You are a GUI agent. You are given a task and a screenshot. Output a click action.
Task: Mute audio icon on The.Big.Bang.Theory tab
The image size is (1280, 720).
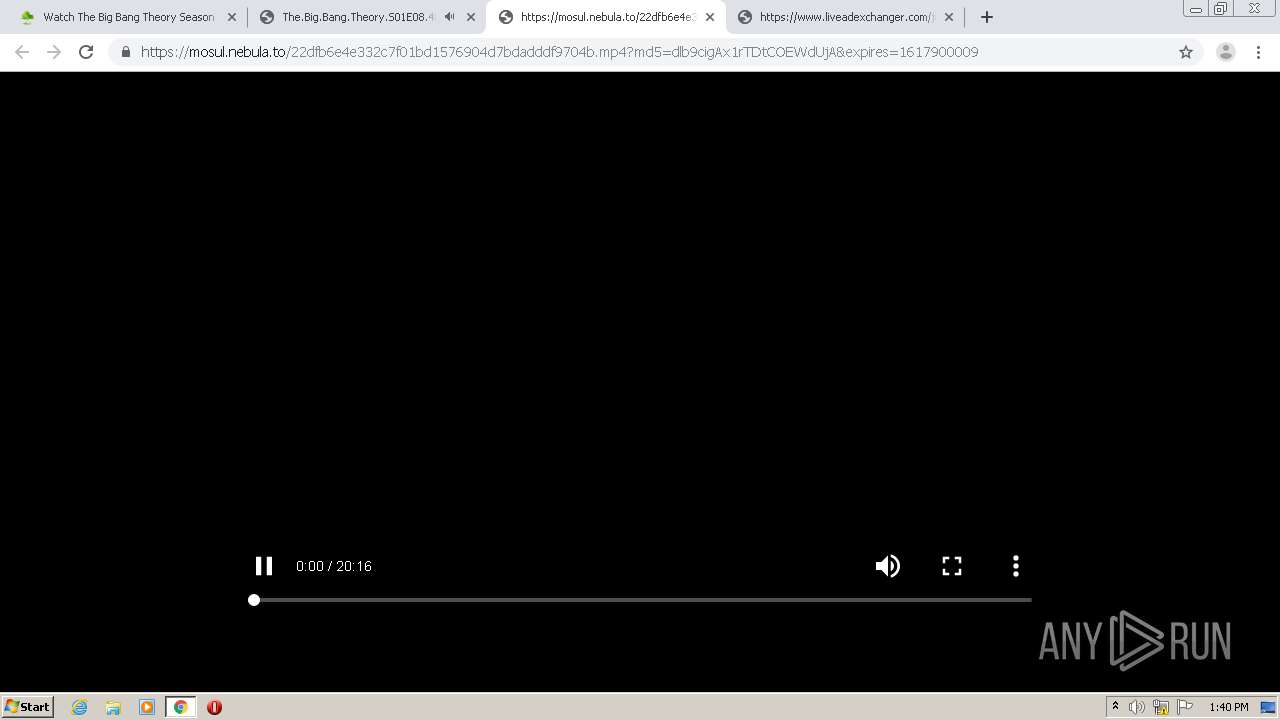pyautogui.click(x=449, y=17)
